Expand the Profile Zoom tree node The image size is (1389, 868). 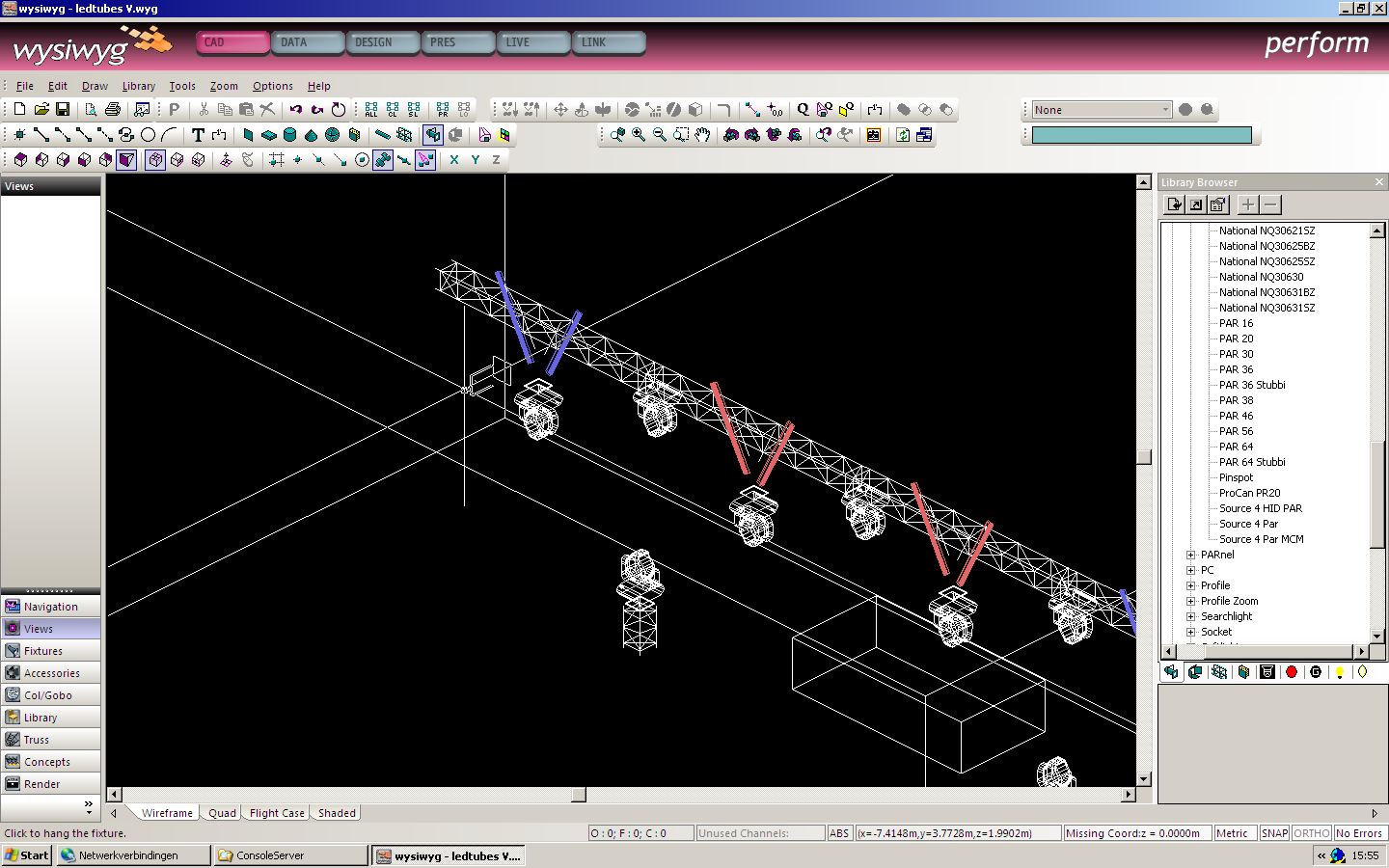1191,601
